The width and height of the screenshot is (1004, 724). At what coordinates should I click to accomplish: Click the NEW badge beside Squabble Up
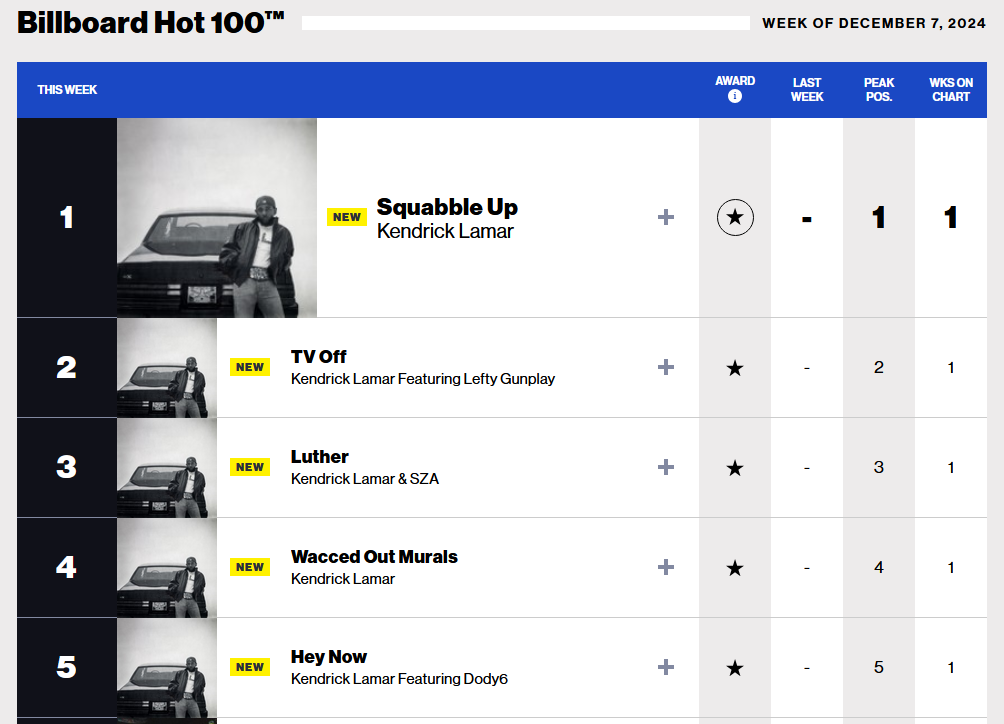click(x=346, y=217)
